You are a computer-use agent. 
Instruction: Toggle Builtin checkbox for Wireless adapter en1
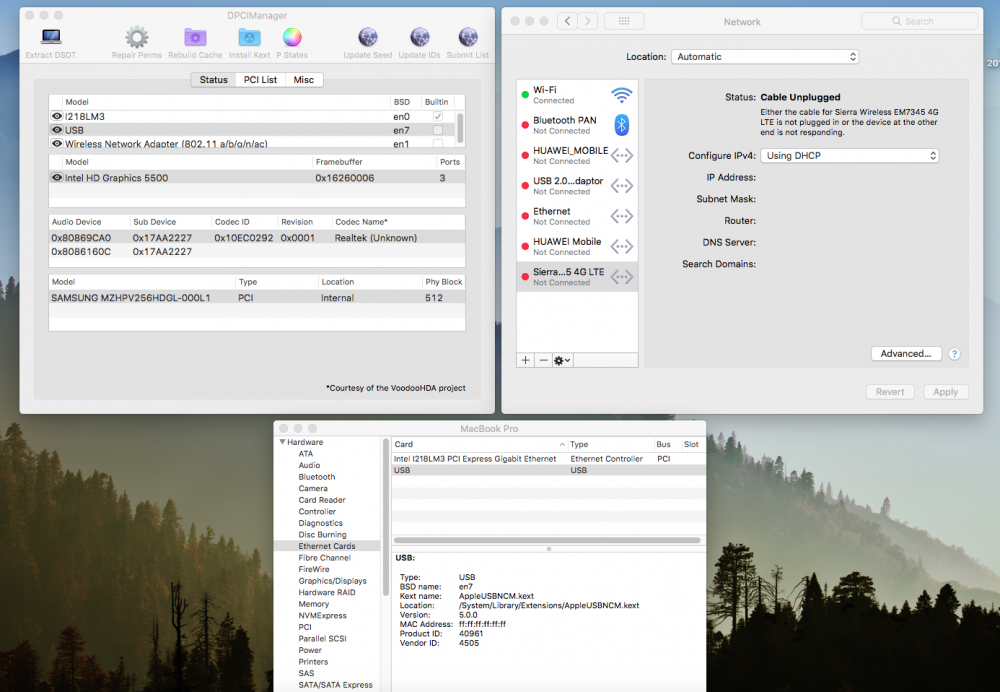[438, 144]
